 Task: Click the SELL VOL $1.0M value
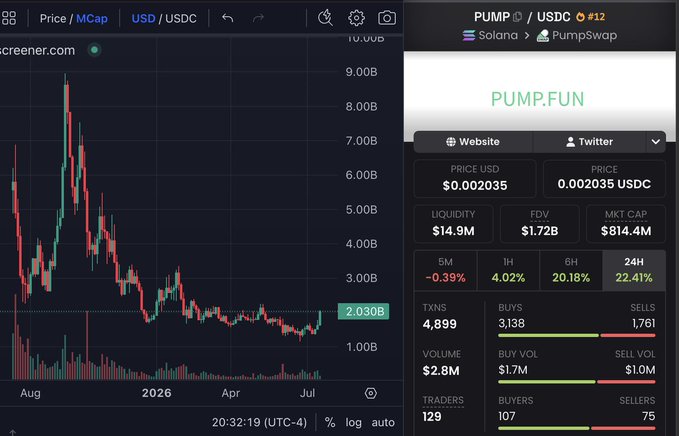(640, 370)
